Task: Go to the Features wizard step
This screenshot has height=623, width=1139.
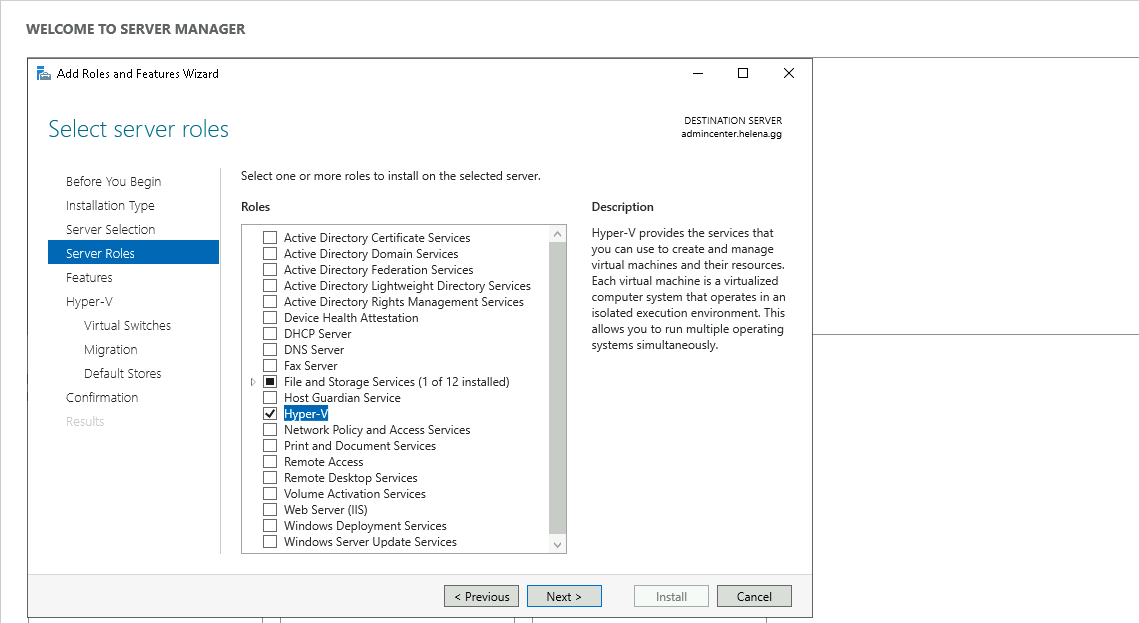Action: click(x=89, y=278)
